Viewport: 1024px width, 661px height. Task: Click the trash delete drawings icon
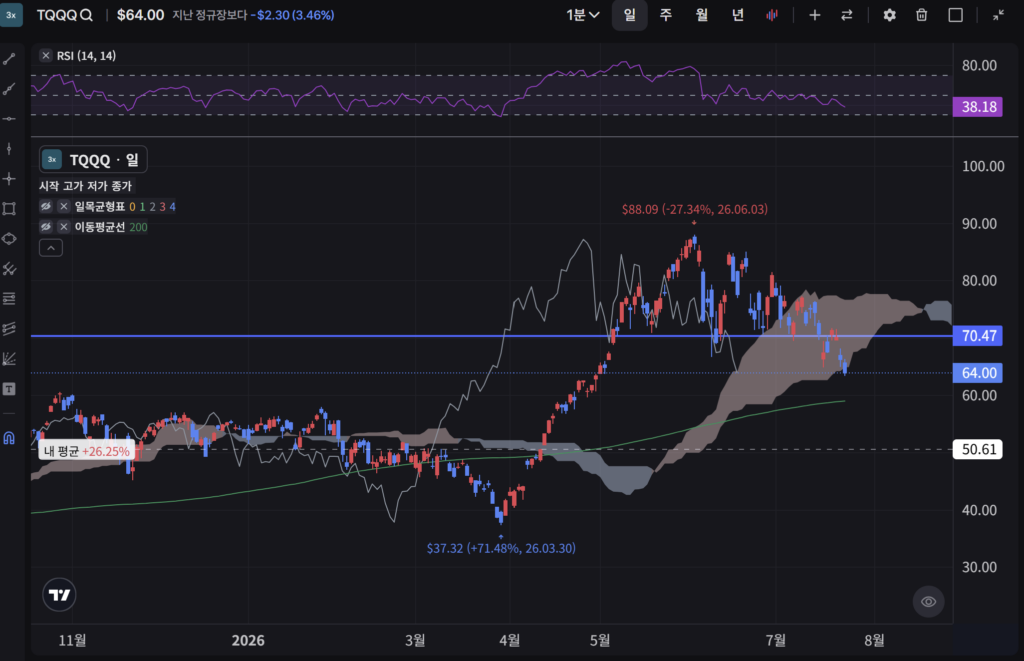[x=921, y=15]
